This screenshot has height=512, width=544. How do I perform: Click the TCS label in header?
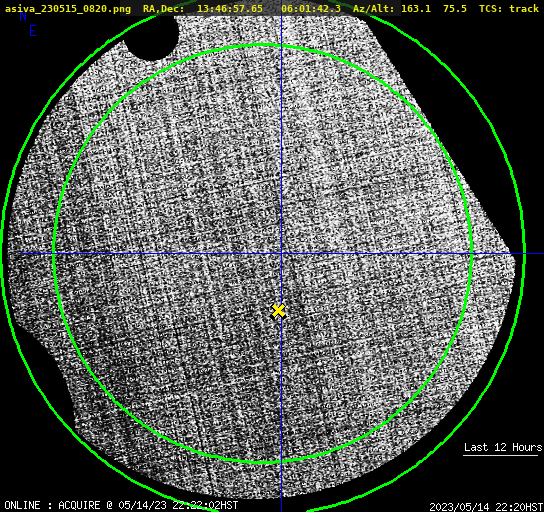tap(488, 9)
